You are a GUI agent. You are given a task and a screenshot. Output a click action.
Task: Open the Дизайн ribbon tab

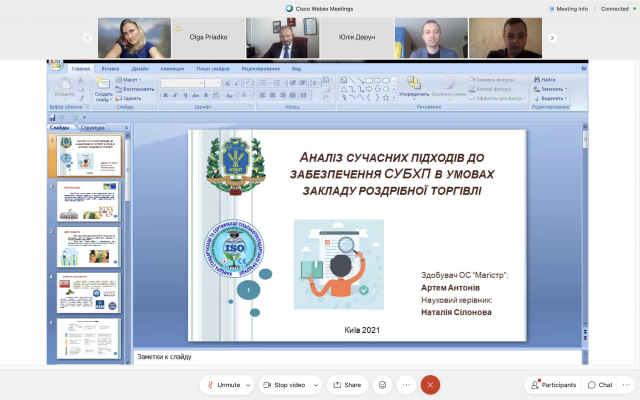pyautogui.click(x=141, y=69)
